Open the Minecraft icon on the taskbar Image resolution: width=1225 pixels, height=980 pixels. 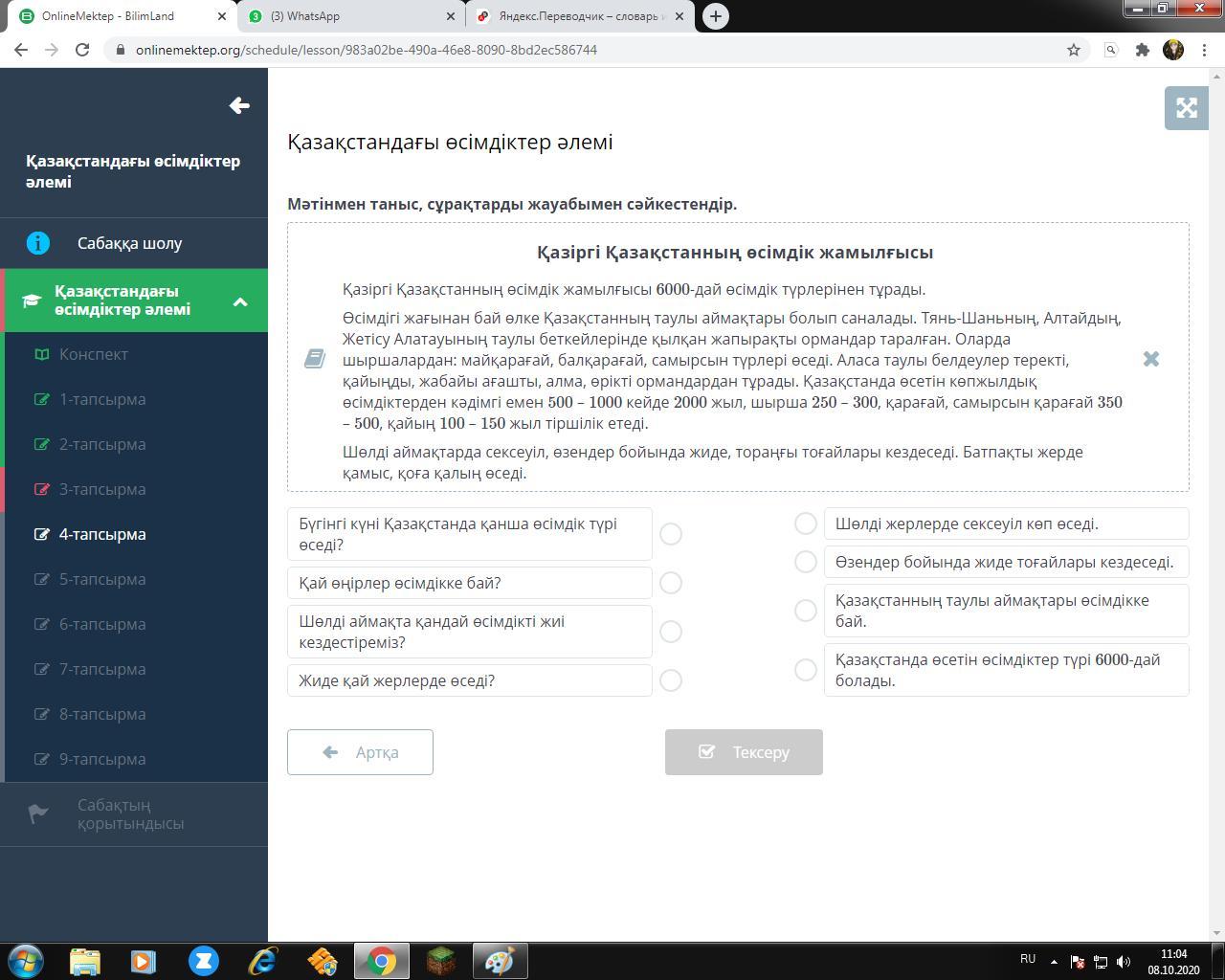441,960
